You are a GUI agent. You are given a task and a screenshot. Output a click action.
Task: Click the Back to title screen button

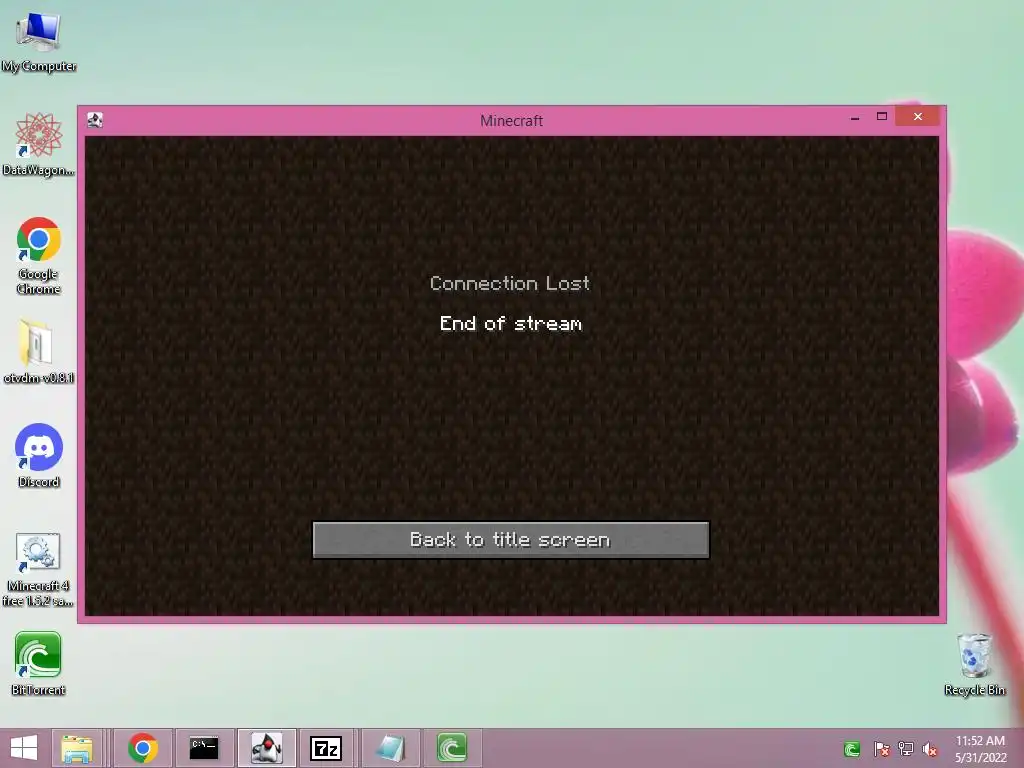click(511, 539)
